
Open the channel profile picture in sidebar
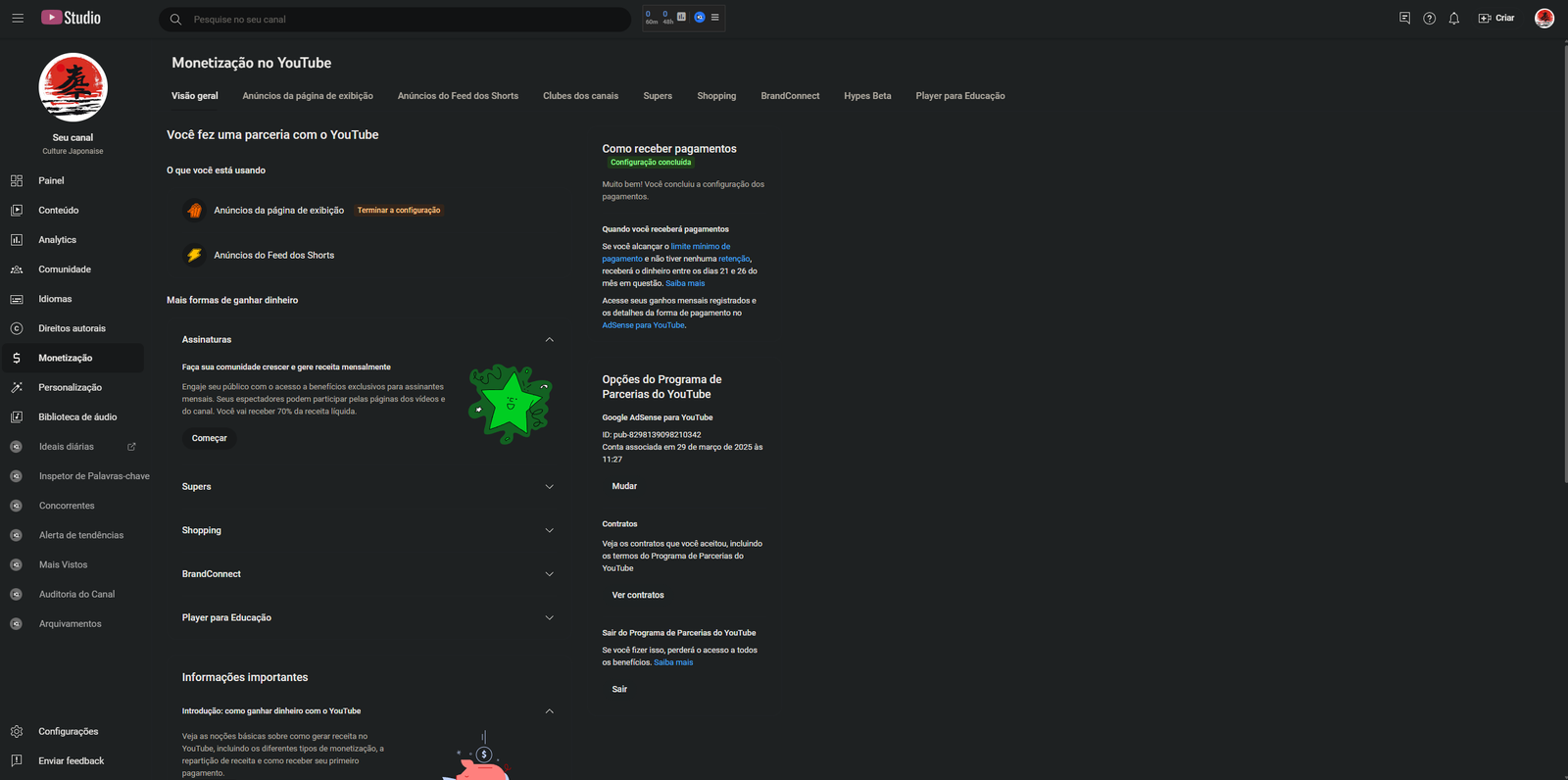point(73,88)
